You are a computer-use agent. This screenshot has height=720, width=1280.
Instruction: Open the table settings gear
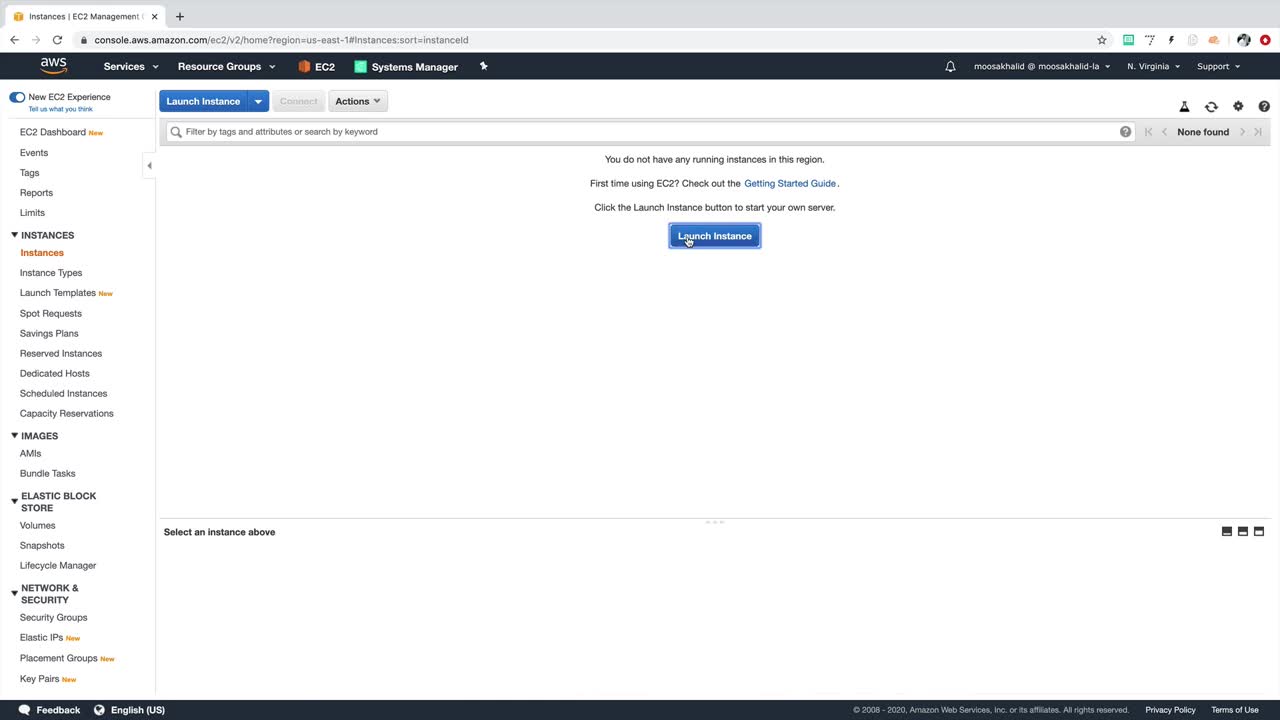tap(1238, 106)
